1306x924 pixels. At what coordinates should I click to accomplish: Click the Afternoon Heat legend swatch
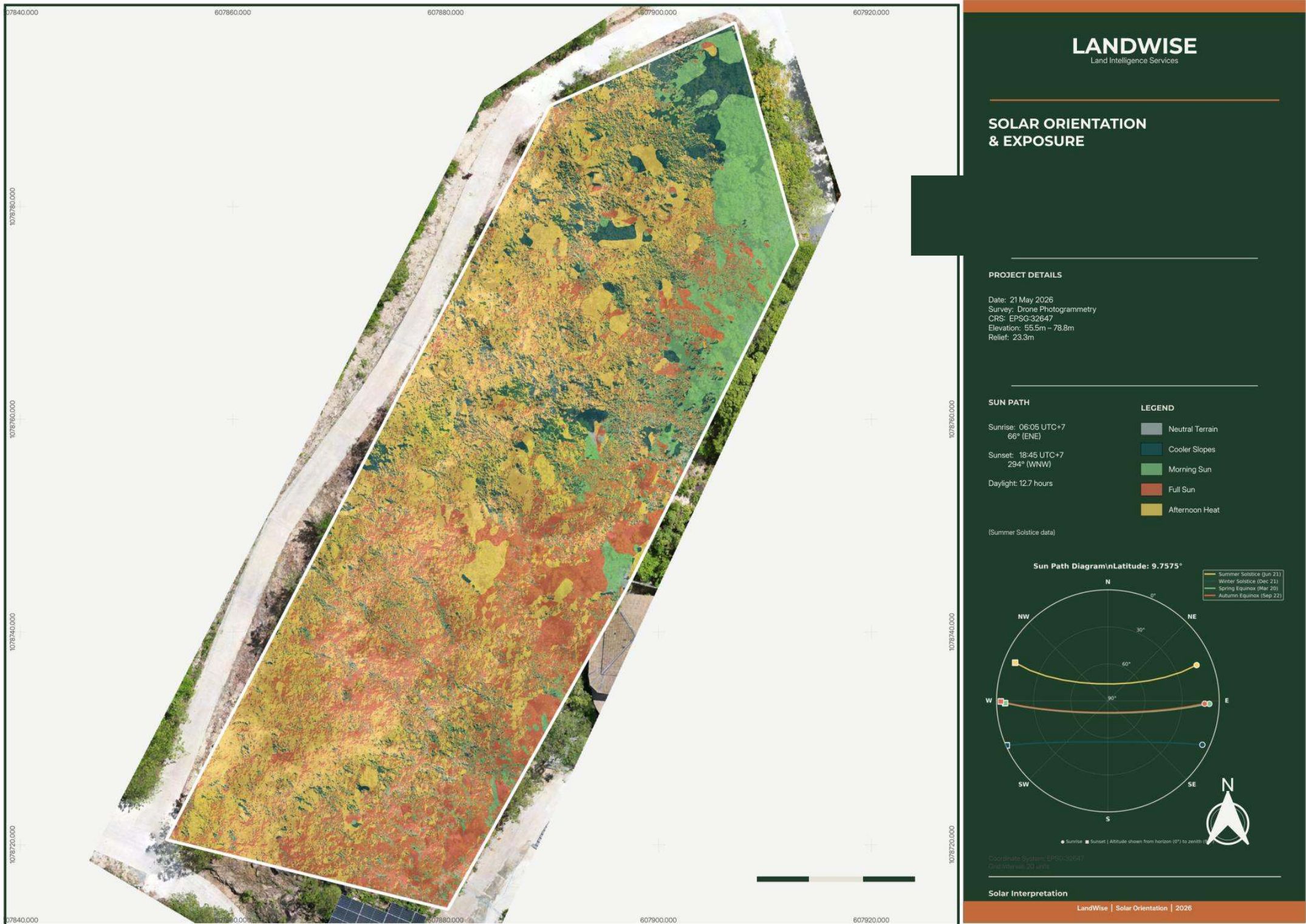[1151, 510]
